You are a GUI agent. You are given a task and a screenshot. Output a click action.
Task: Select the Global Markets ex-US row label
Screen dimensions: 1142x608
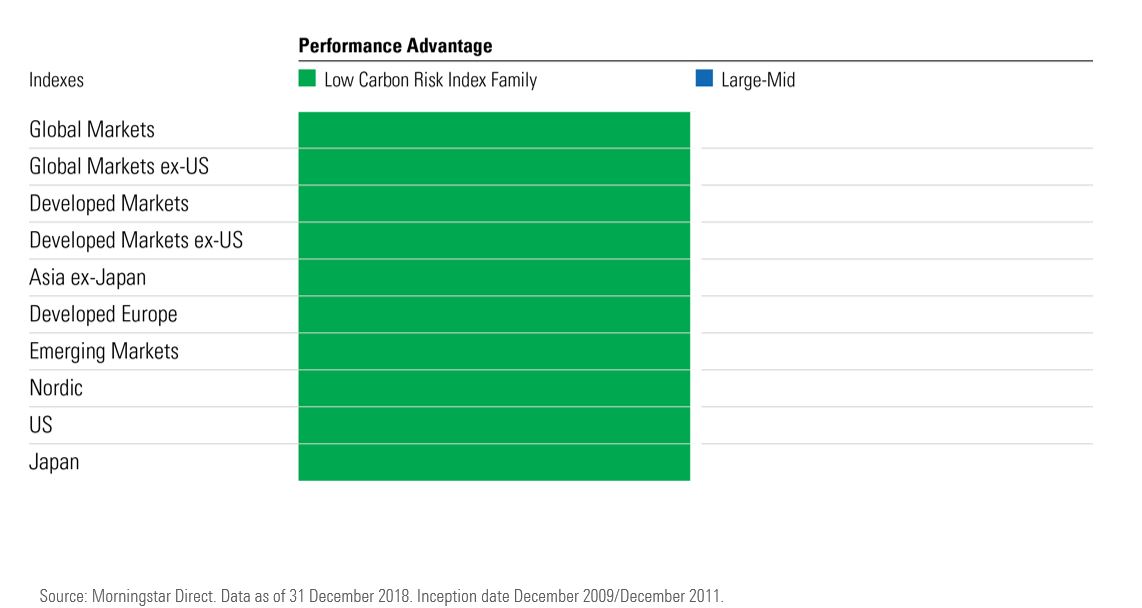[119, 167]
